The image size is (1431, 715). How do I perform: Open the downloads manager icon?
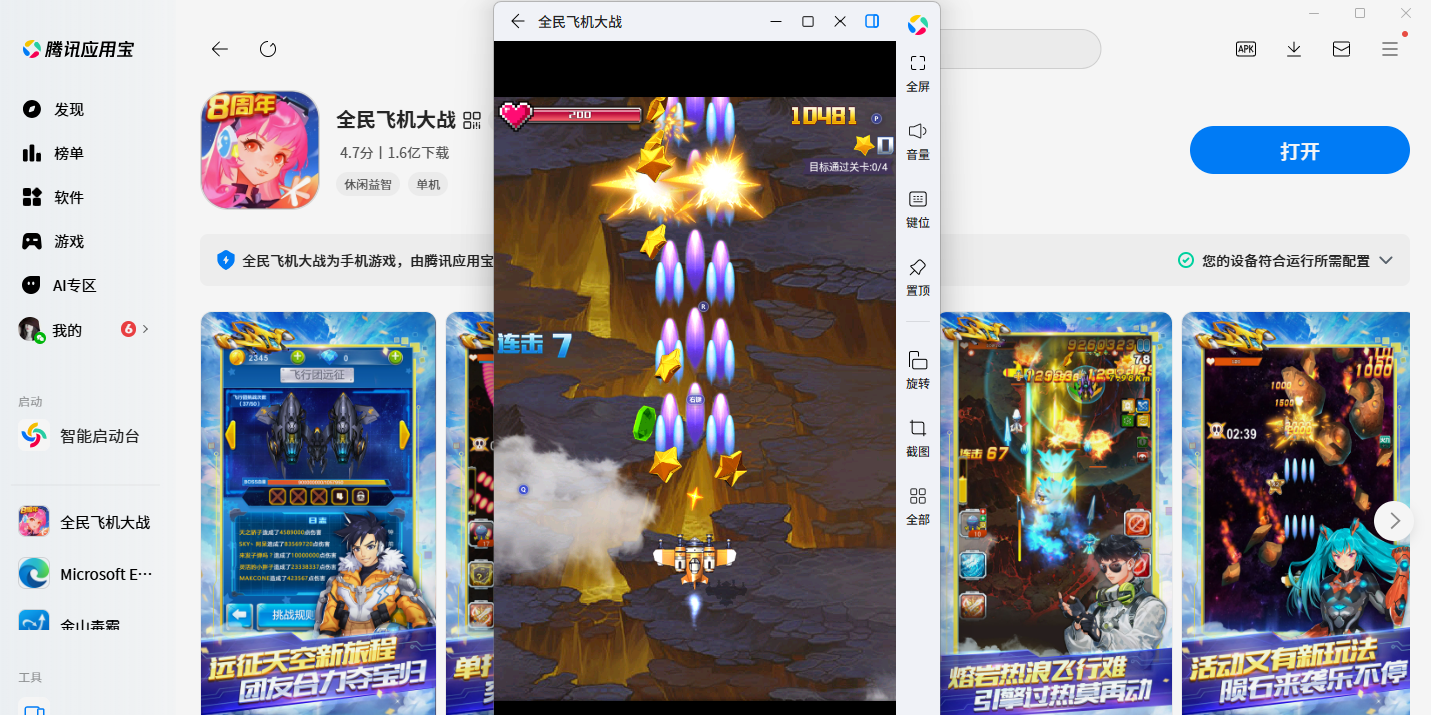point(1294,49)
